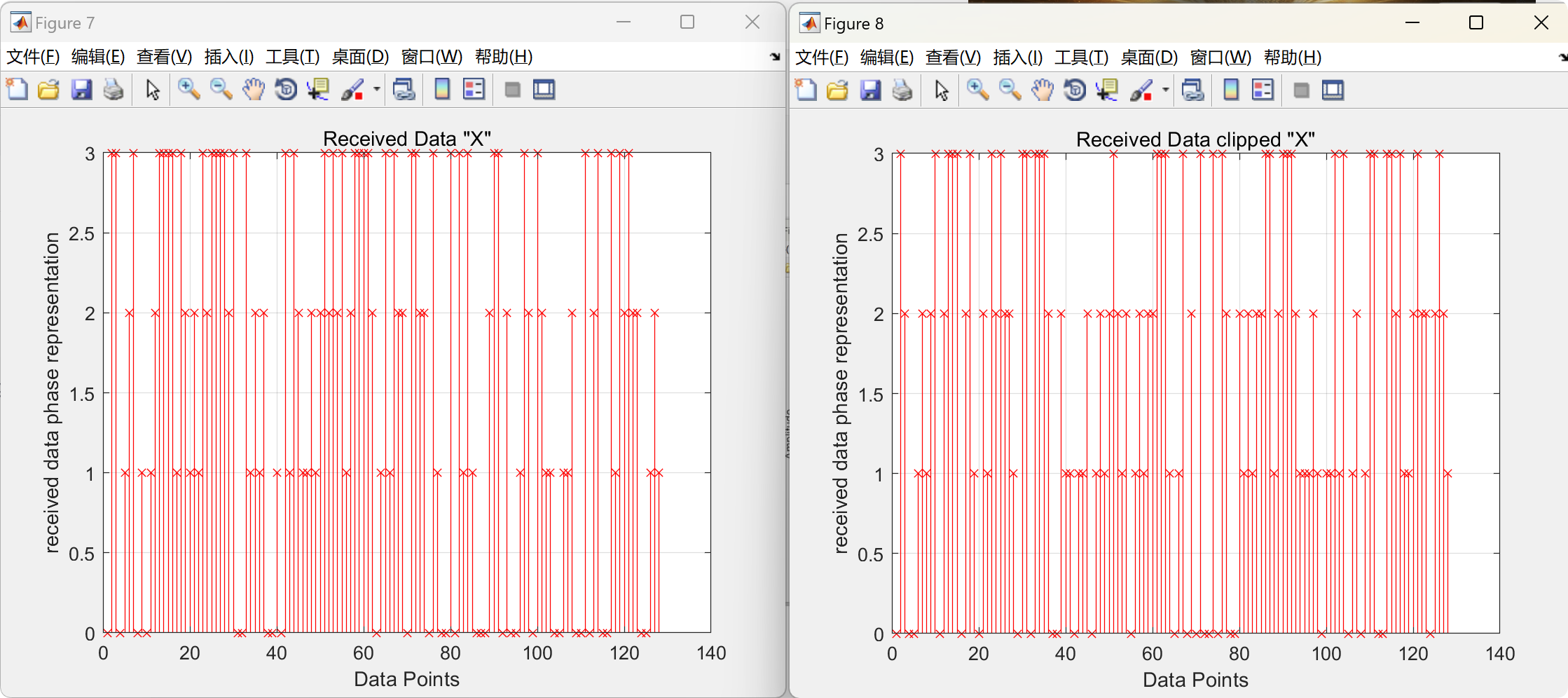The height and width of the screenshot is (698, 1568).
Task: Click 'Data Points' axis label in Figure 8
Action: pos(1195,680)
